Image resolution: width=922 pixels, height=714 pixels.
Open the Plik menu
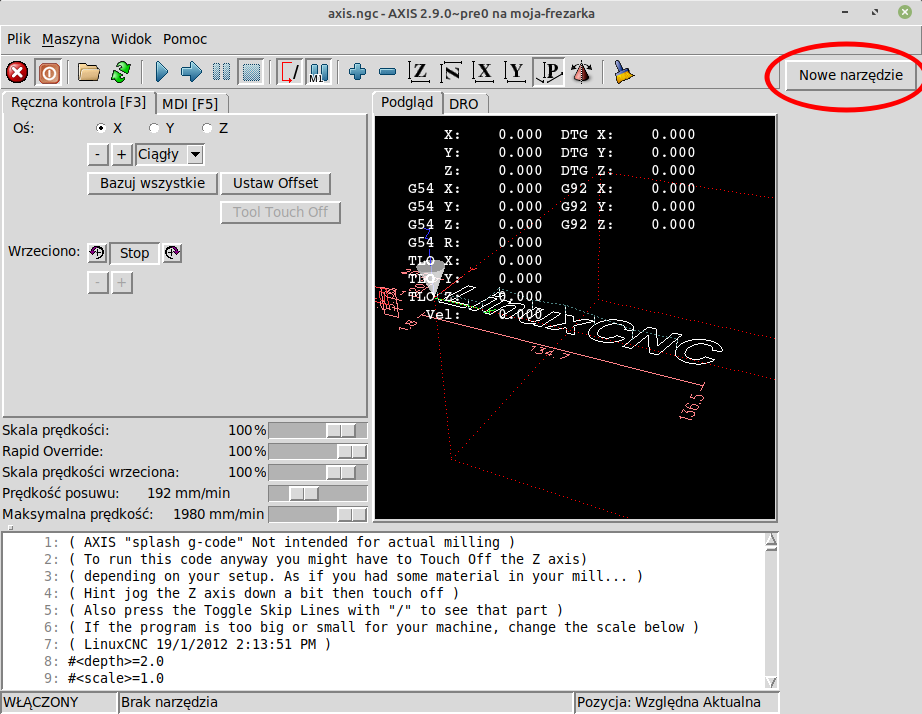(x=19, y=39)
